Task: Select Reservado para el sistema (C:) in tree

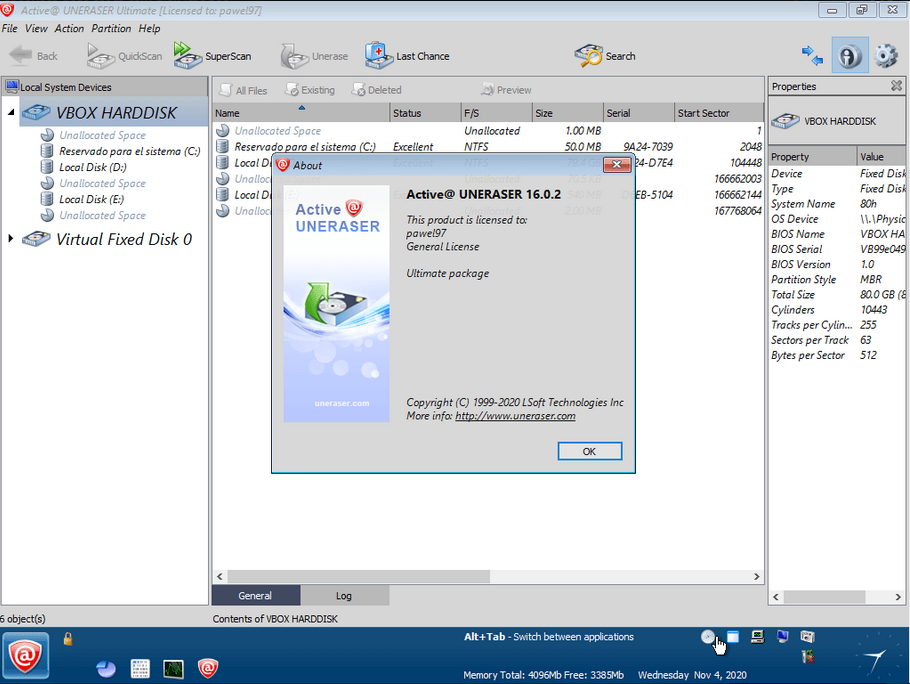Action: (x=129, y=151)
